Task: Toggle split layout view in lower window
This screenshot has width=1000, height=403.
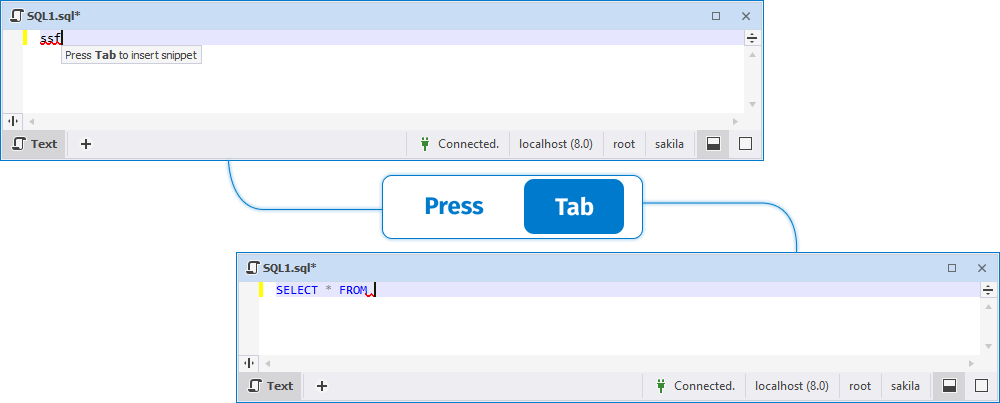Action: pos(950,386)
